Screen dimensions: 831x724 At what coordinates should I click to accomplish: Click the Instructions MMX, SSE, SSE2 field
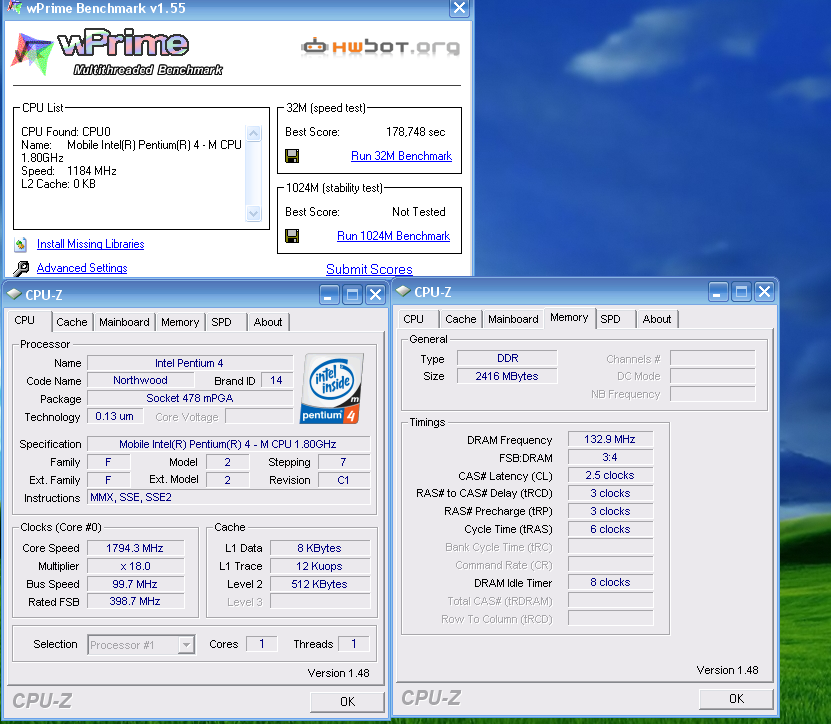(x=228, y=497)
